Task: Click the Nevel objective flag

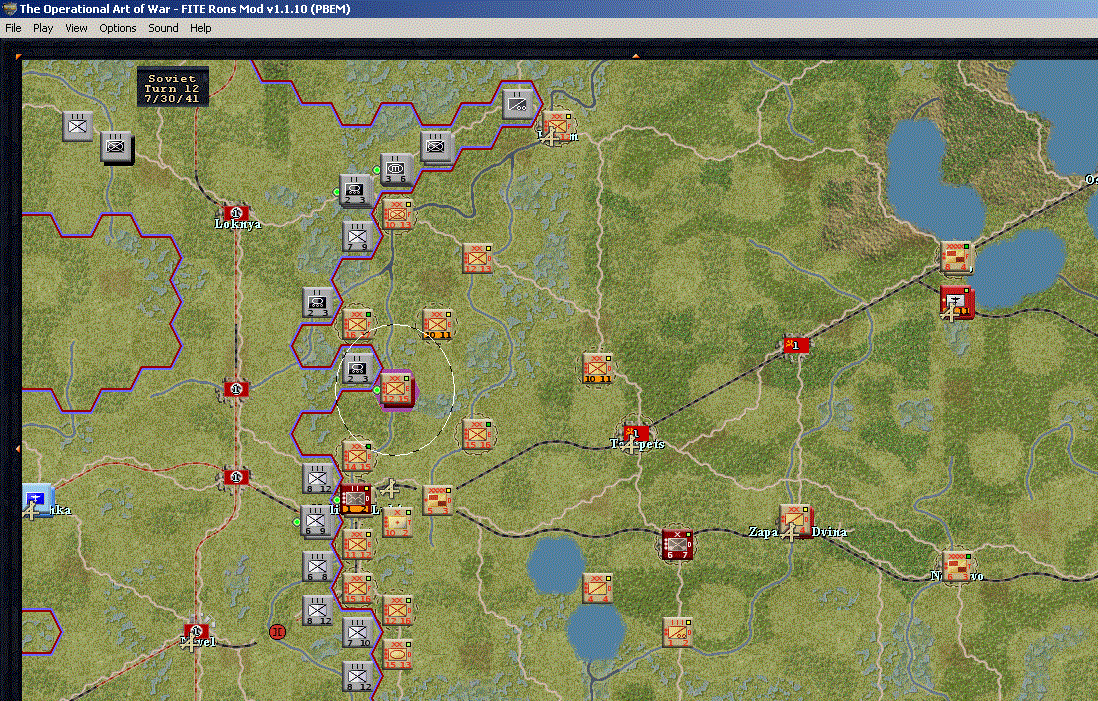Action: click(x=196, y=632)
